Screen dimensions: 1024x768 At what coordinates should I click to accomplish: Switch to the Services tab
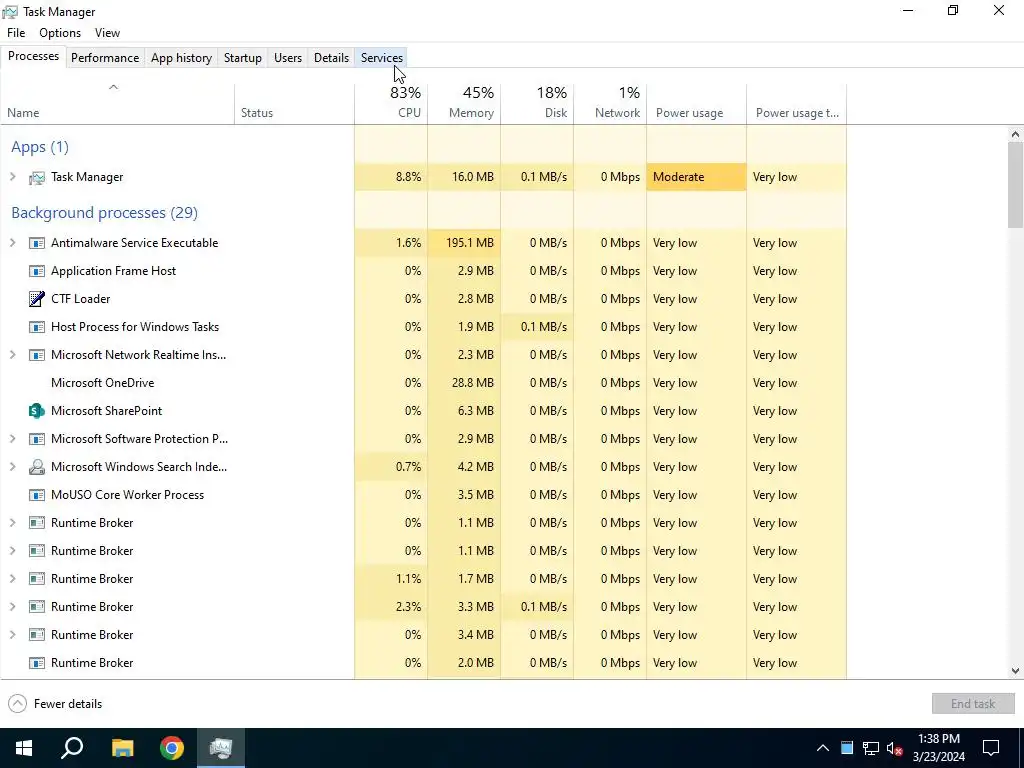(382, 57)
